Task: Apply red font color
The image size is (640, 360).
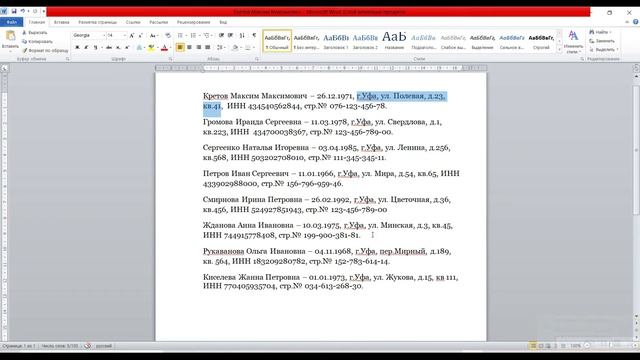Action: point(164,48)
